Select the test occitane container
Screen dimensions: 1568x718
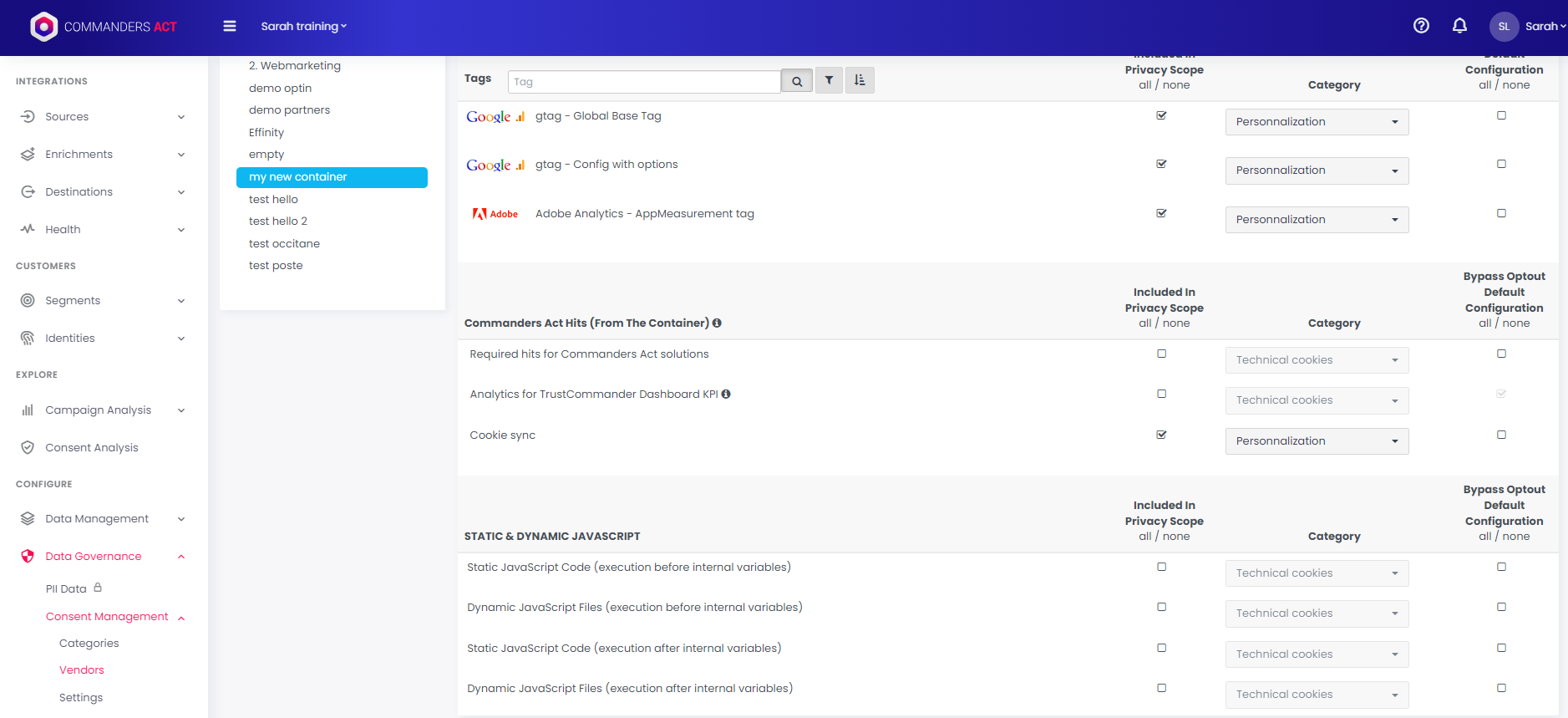284,244
